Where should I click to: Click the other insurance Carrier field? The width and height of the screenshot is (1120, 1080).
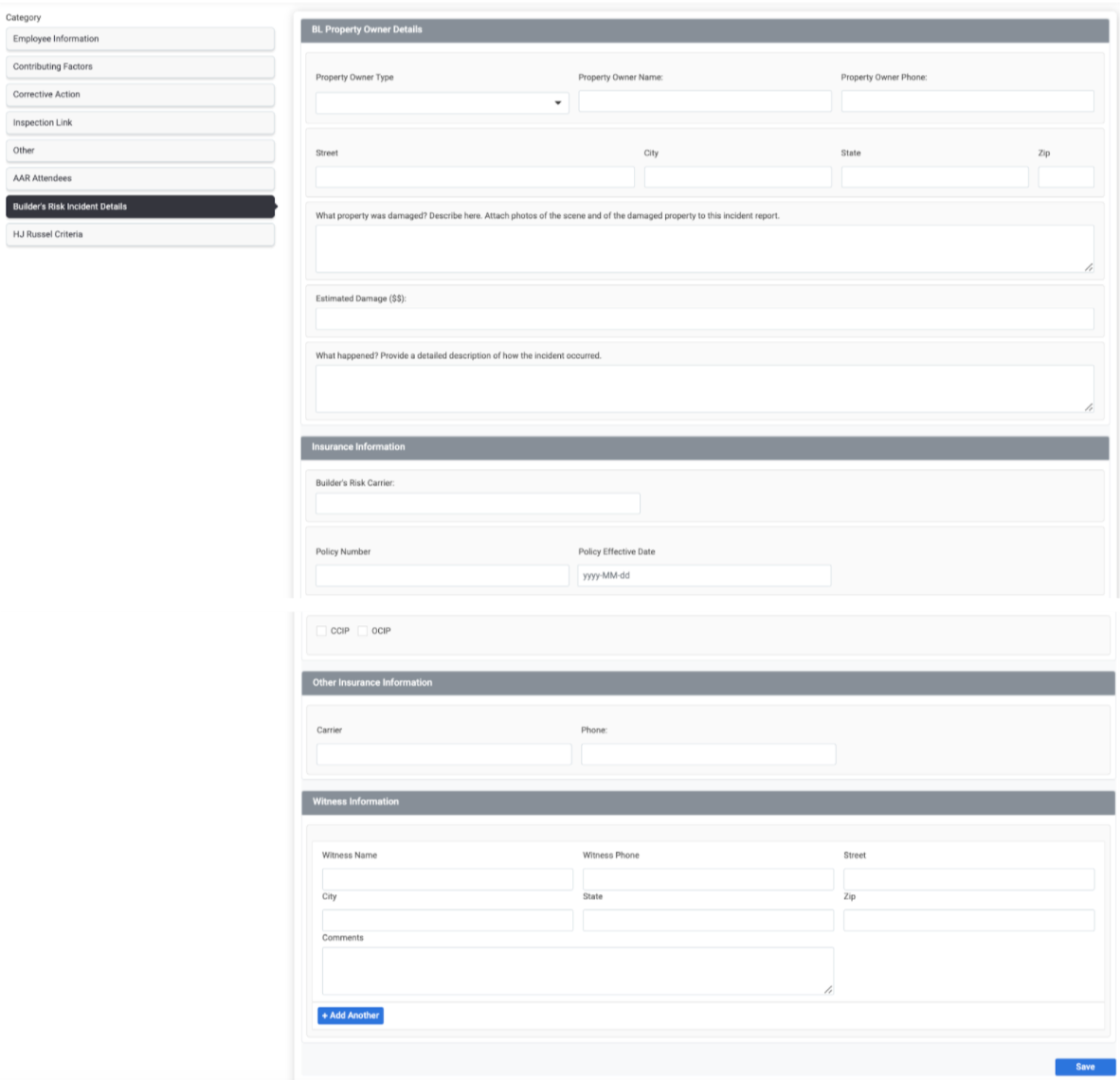[x=444, y=754]
